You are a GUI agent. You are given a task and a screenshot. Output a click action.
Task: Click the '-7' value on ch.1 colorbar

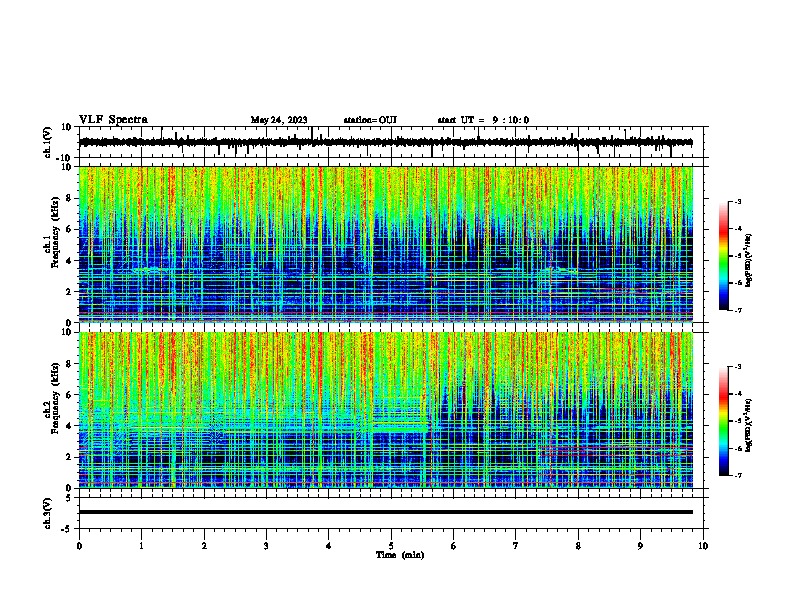click(x=737, y=310)
